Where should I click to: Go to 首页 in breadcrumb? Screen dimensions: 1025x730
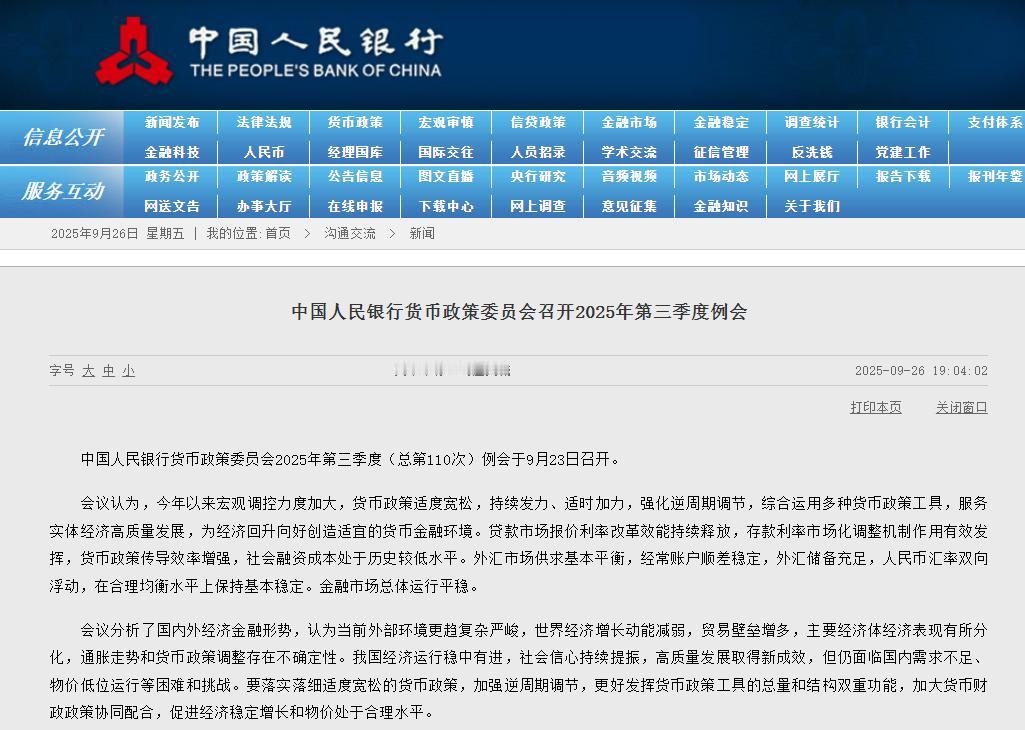(x=278, y=233)
